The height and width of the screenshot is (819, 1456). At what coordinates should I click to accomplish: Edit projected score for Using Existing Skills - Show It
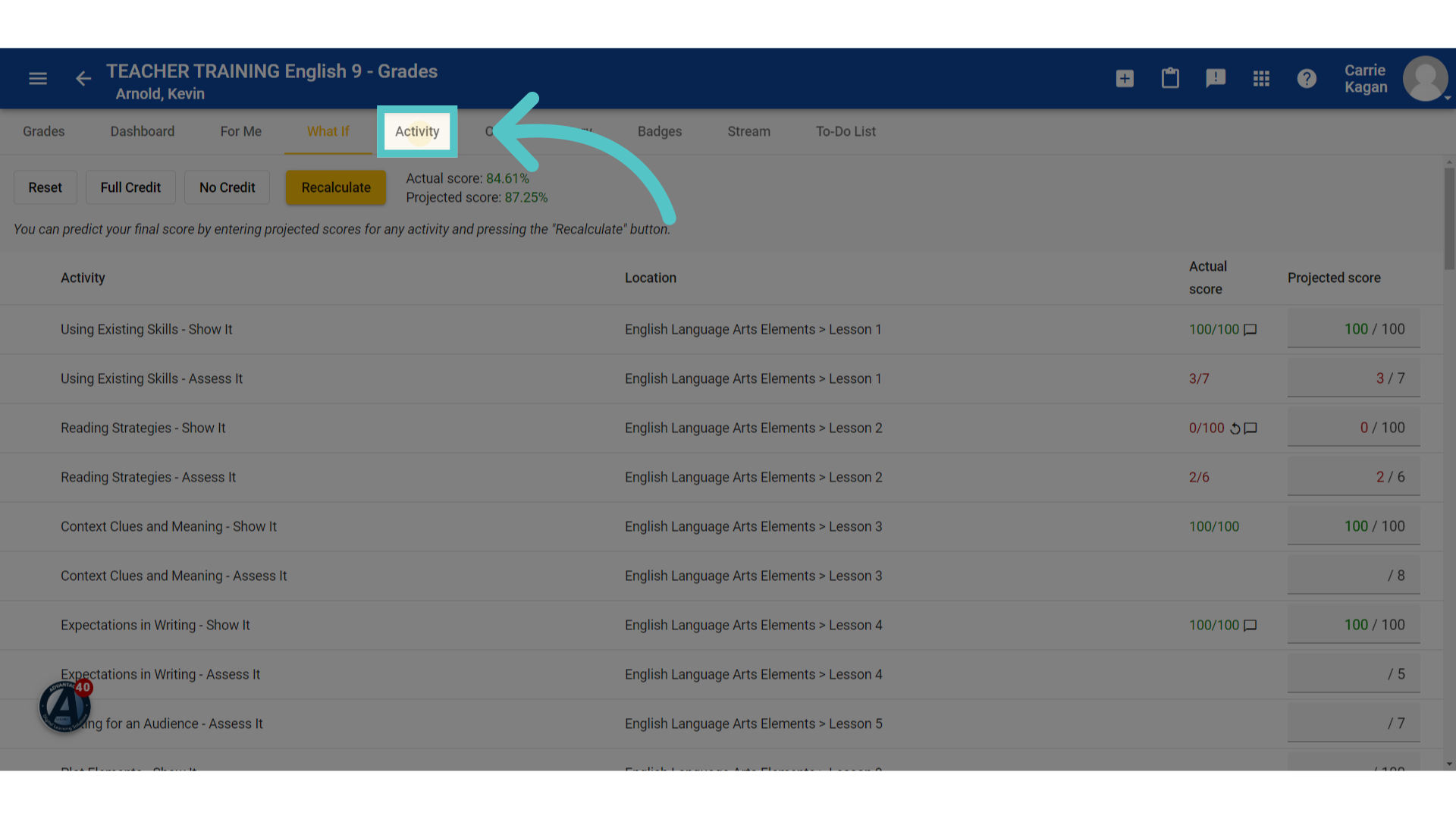(x=1354, y=329)
